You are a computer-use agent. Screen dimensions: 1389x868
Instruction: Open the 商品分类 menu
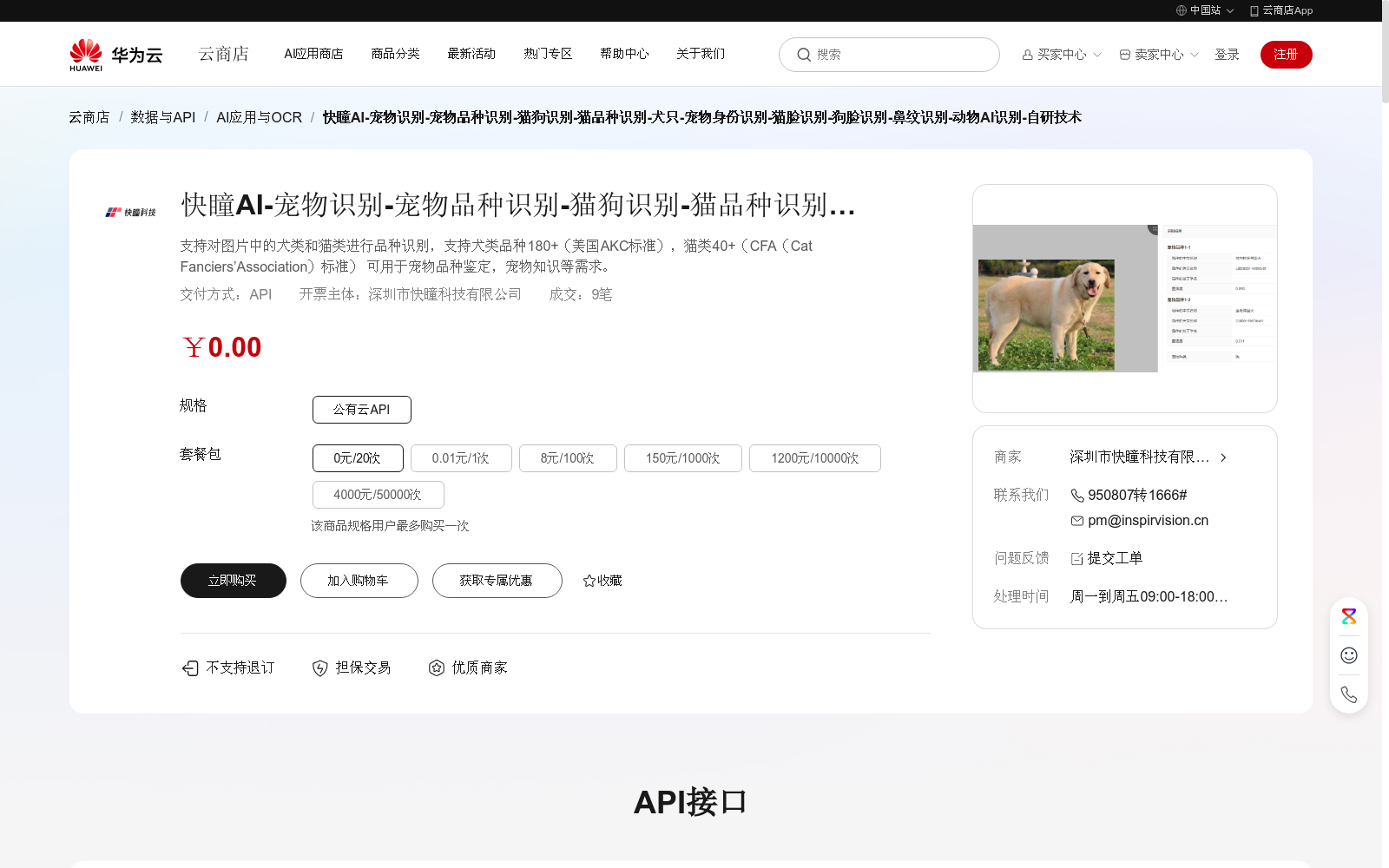pos(395,54)
